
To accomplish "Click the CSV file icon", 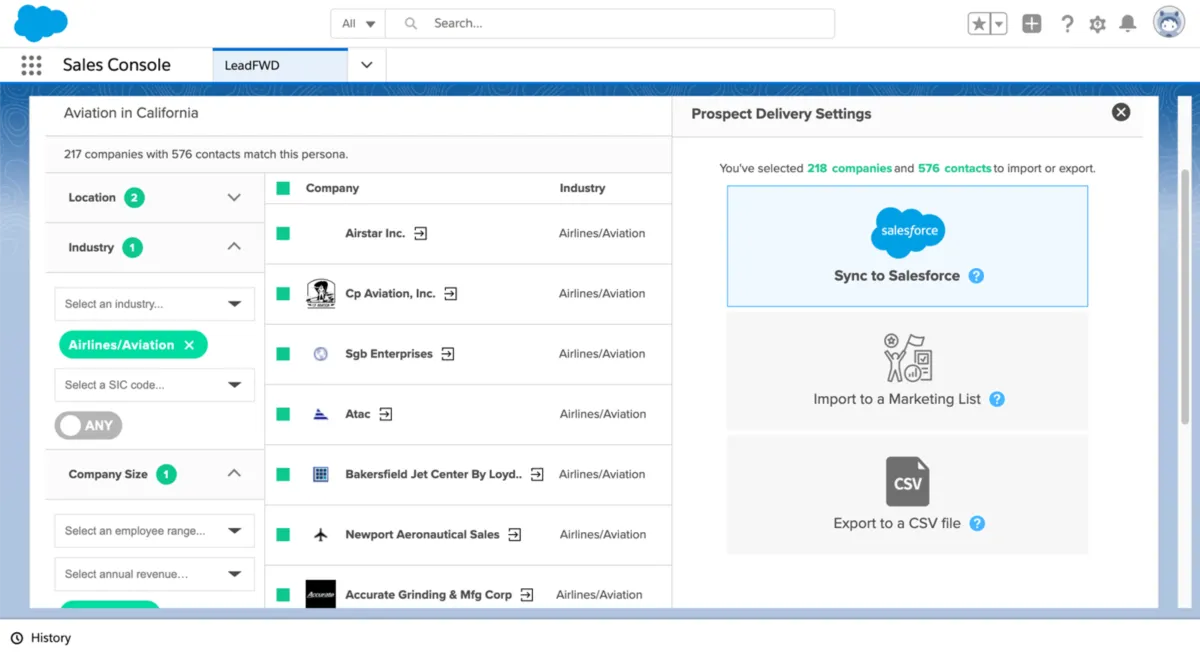I will tap(907, 481).
